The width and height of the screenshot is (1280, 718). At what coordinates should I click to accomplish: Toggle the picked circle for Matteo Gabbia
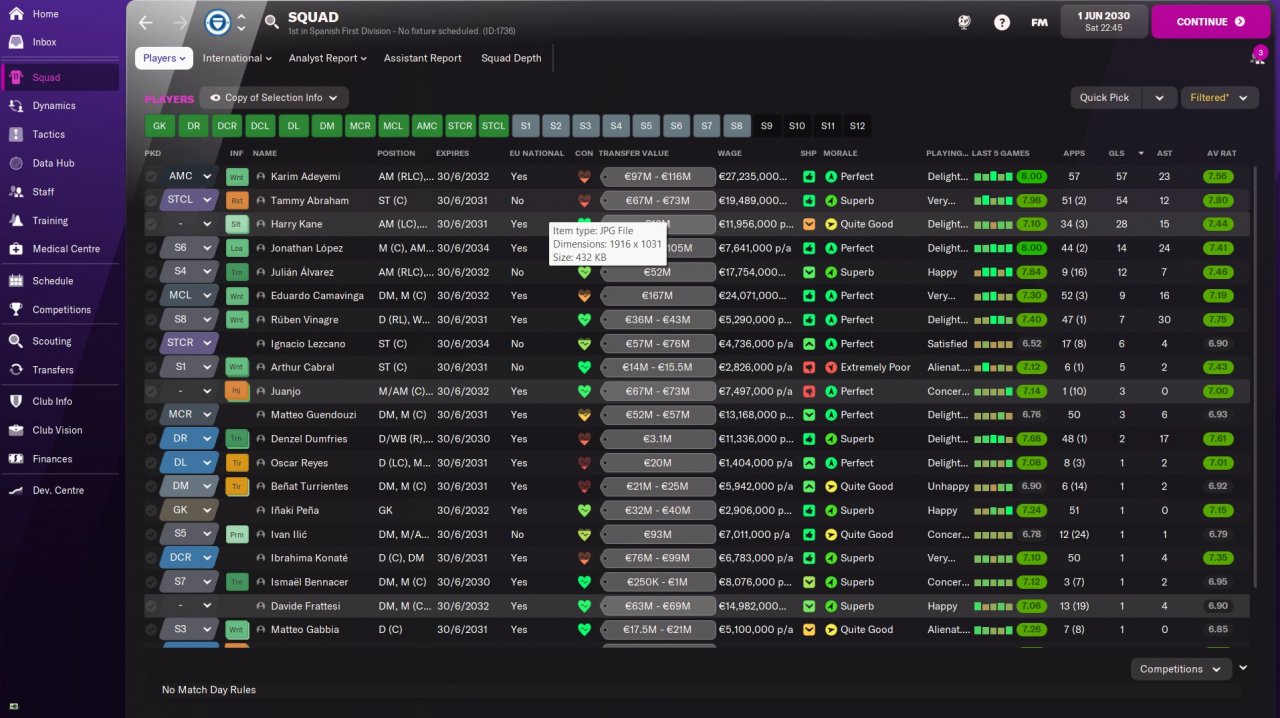[x=151, y=630]
